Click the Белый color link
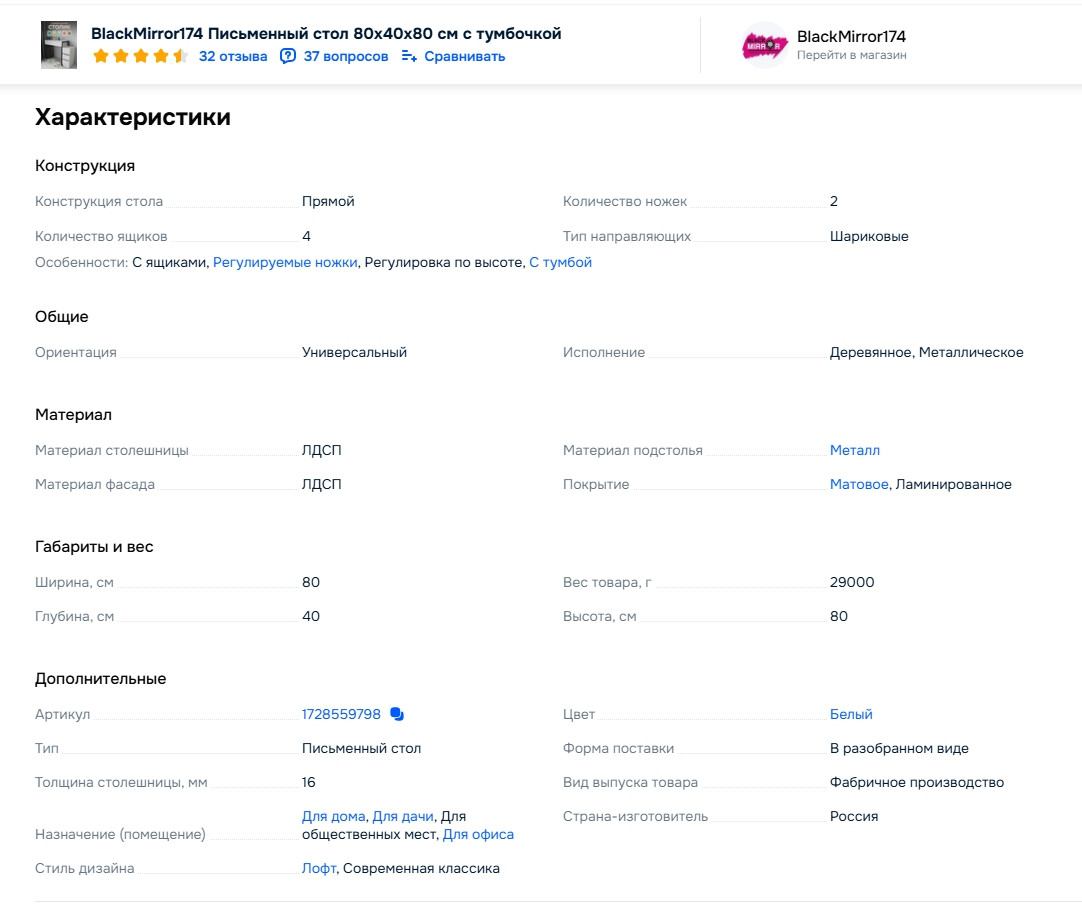This screenshot has height=909, width=1082. [851, 715]
